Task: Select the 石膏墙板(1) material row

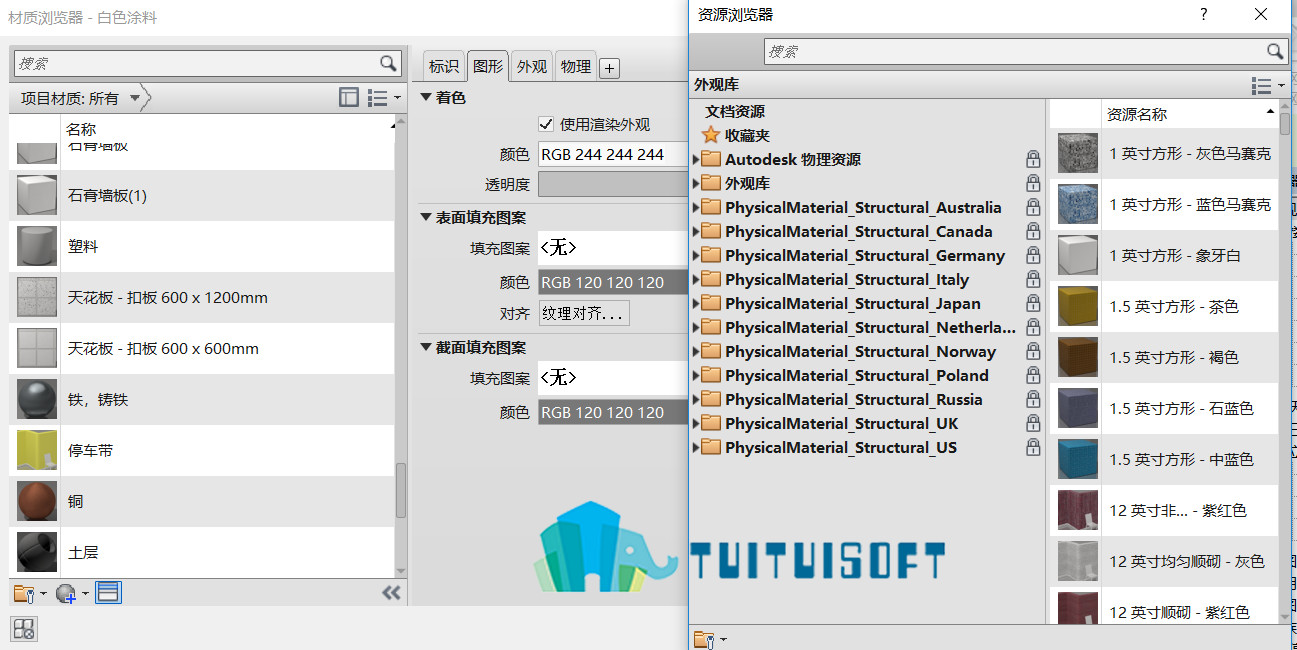Action: tap(202, 195)
